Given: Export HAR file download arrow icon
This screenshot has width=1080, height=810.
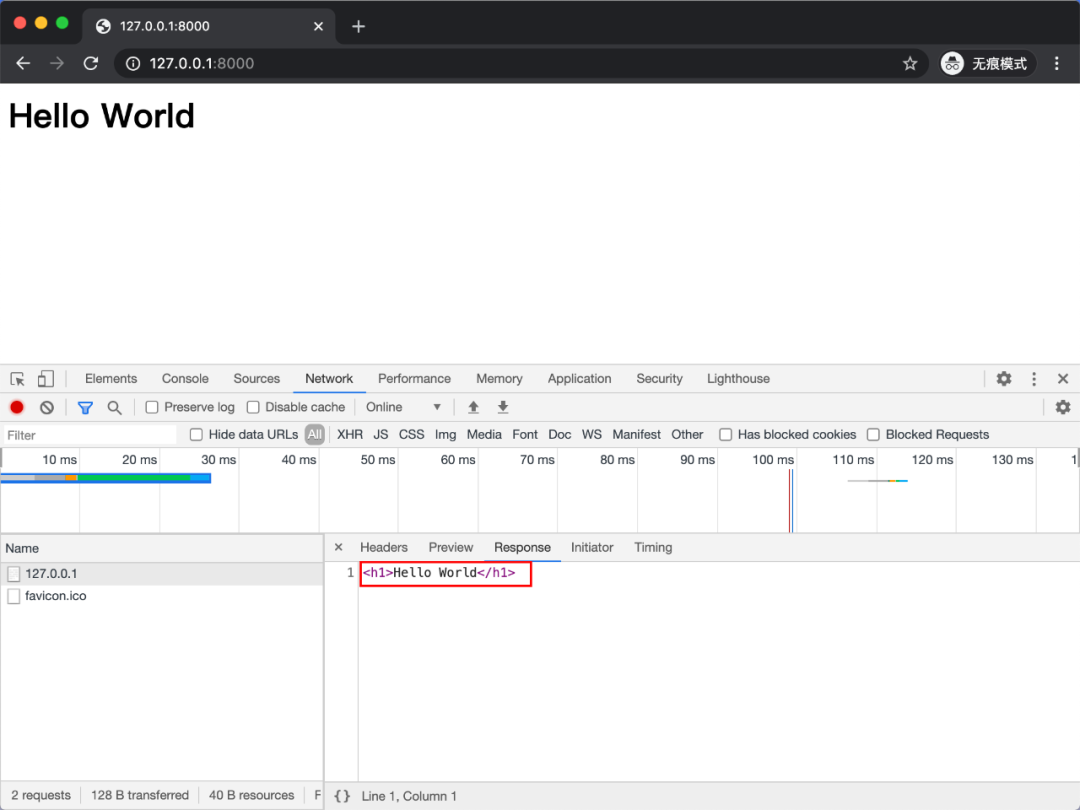Looking at the screenshot, I should click(x=503, y=407).
